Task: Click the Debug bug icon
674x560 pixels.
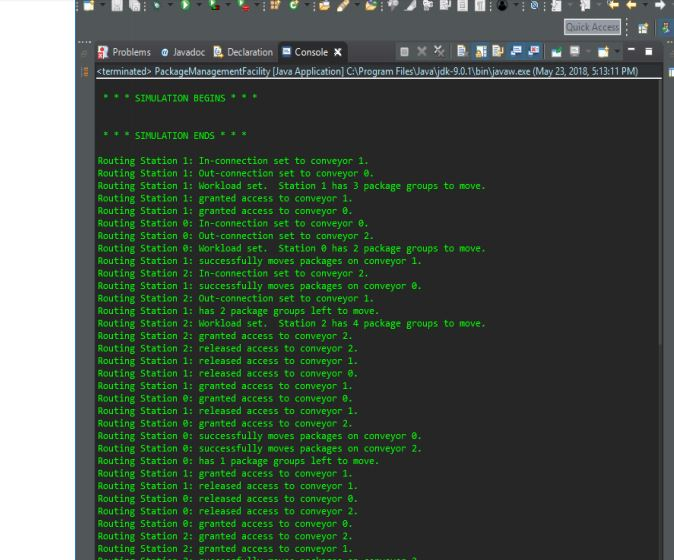Action: tap(156, 5)
